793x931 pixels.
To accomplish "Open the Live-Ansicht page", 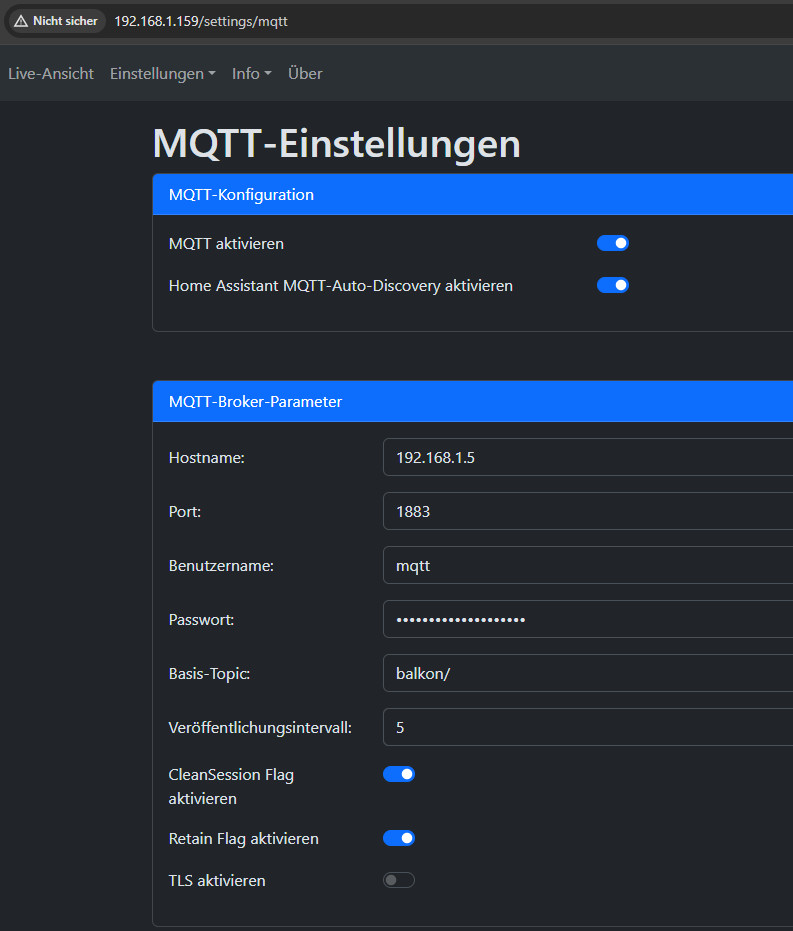I will click(x=51, y=74).
